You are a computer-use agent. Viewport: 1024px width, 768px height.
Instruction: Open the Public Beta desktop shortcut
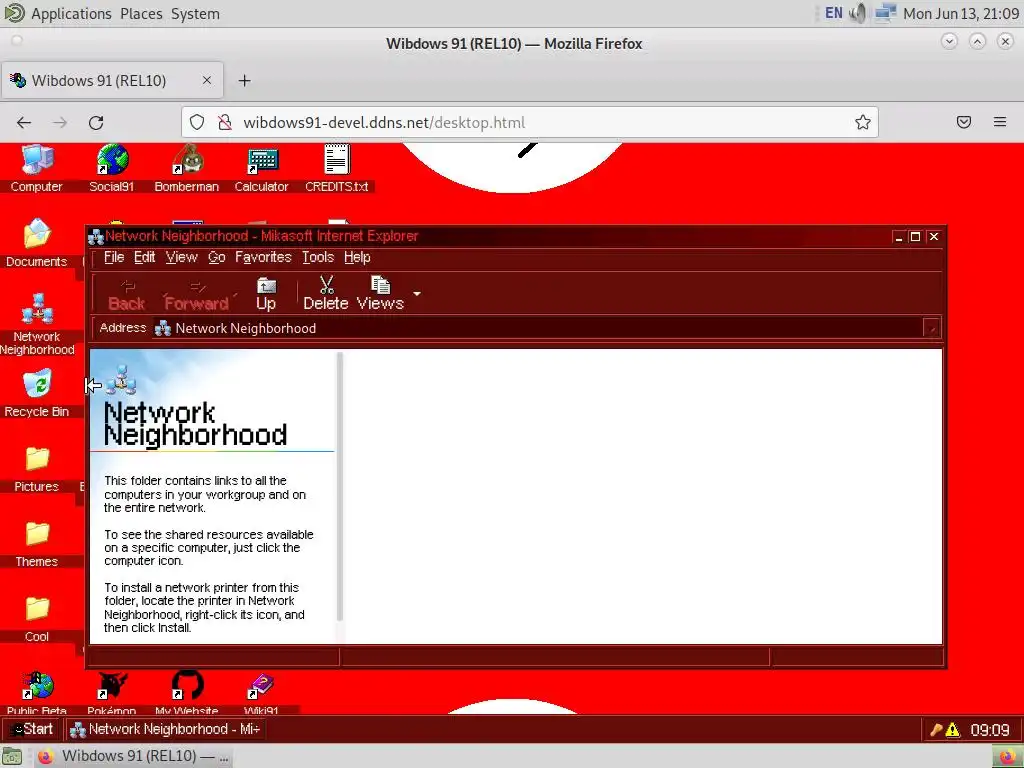pyautogui.click(x=37, y=694)
